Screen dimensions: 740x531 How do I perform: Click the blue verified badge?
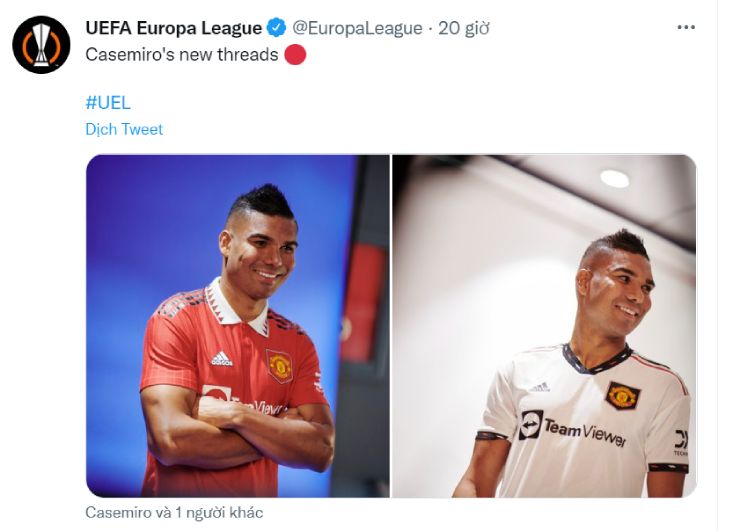277,28
